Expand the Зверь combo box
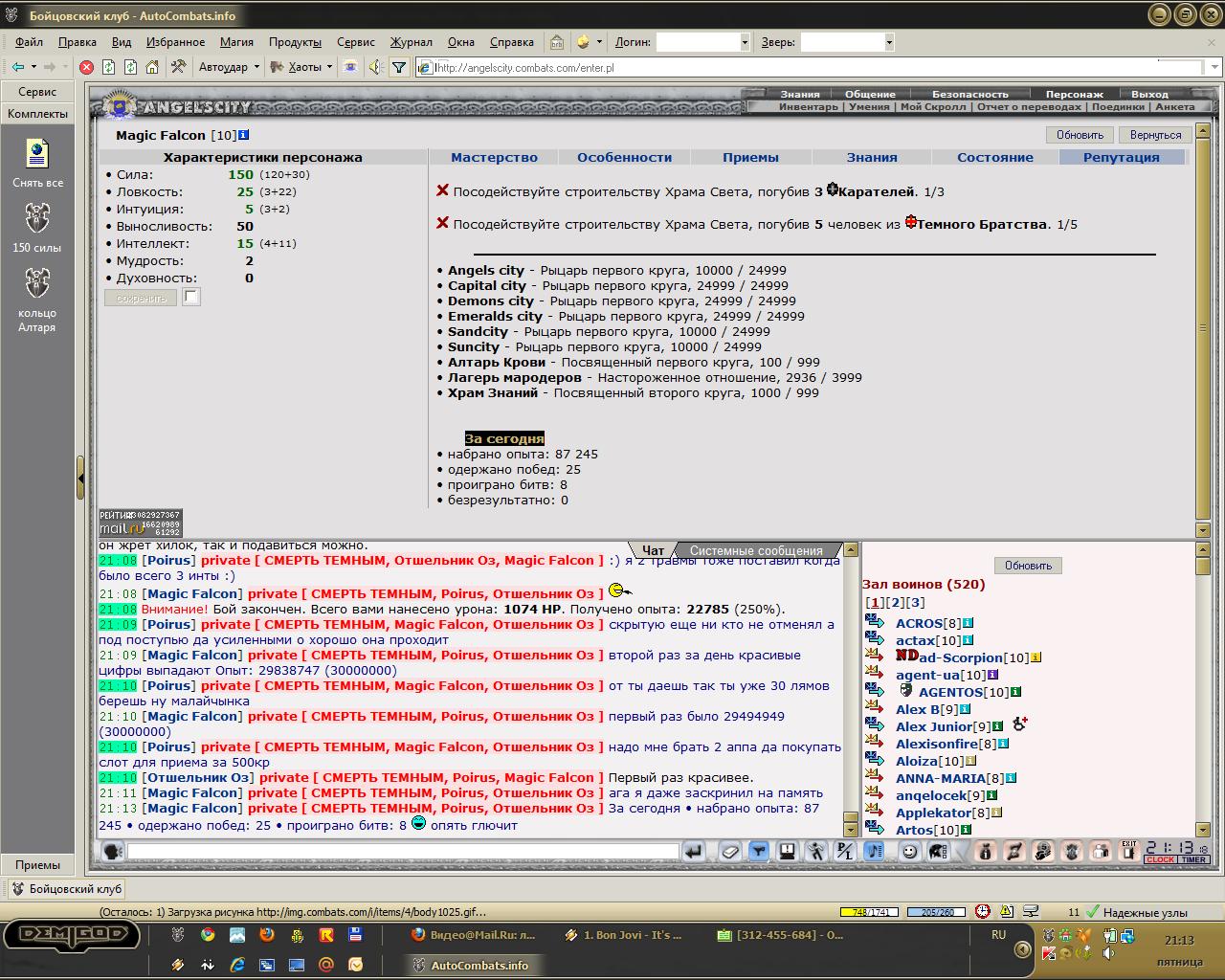Image resolution: width=1225 pixels, height=980 pixels. (x=889, y=42)
